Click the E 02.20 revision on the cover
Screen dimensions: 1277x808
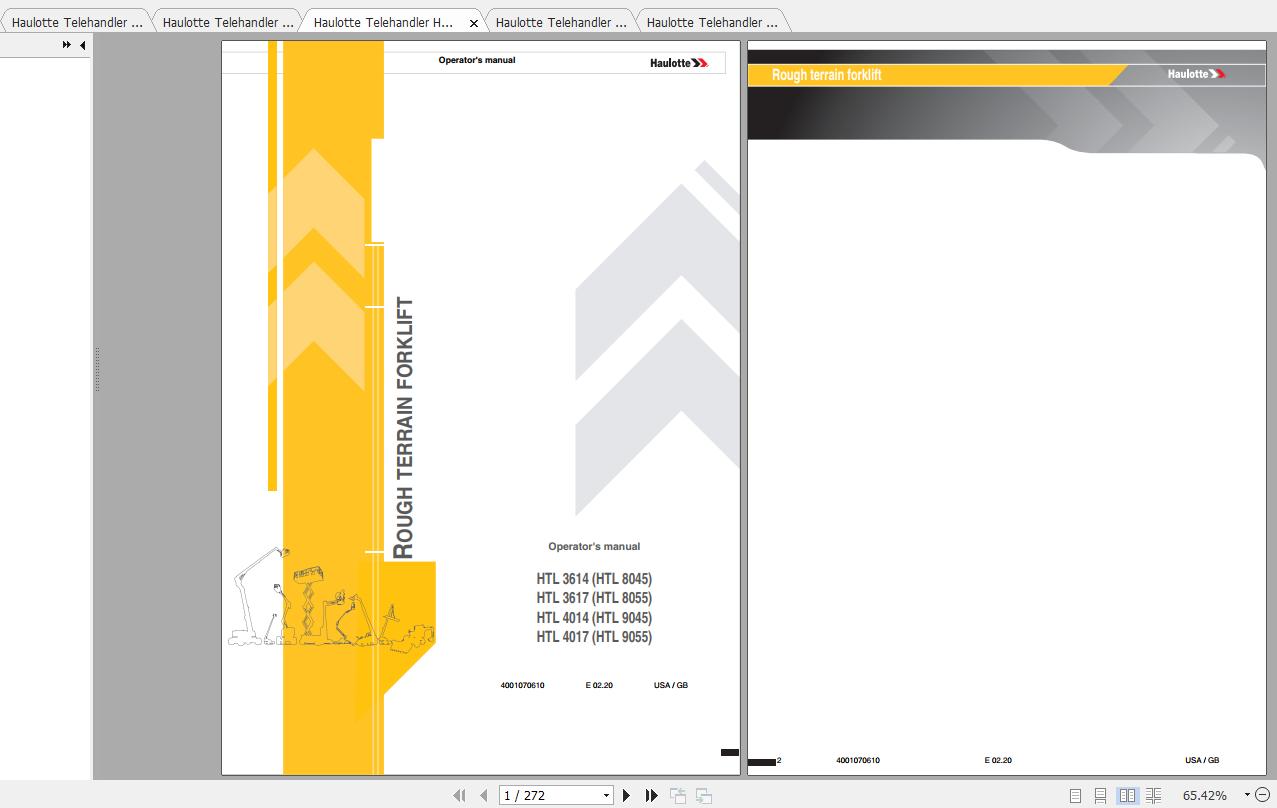[x=599, y=685]
